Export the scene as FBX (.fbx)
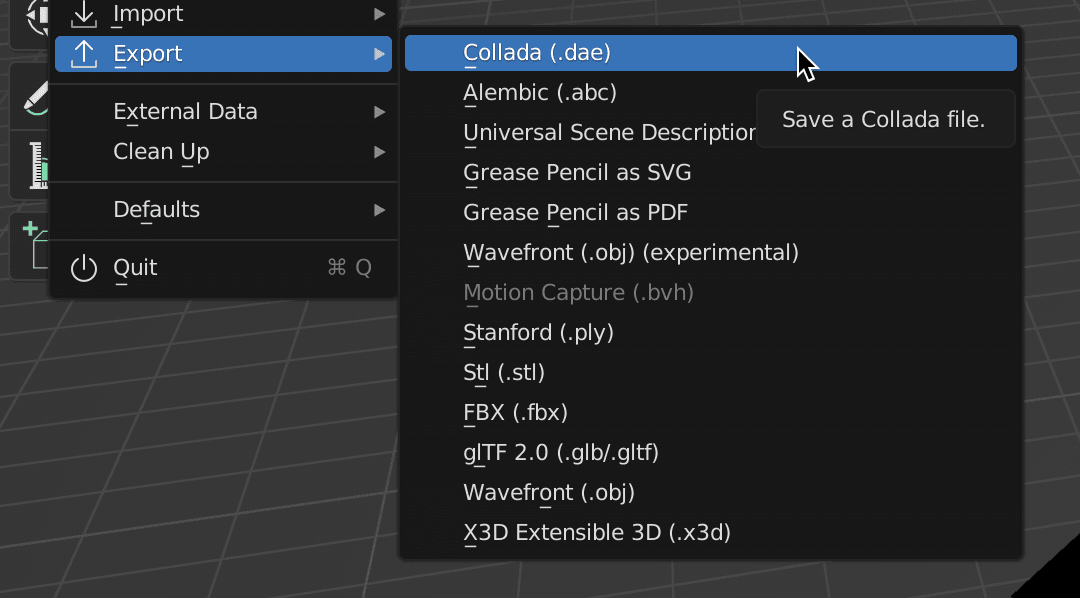This screenshot has height=598, width=1080. click(515, 413)
